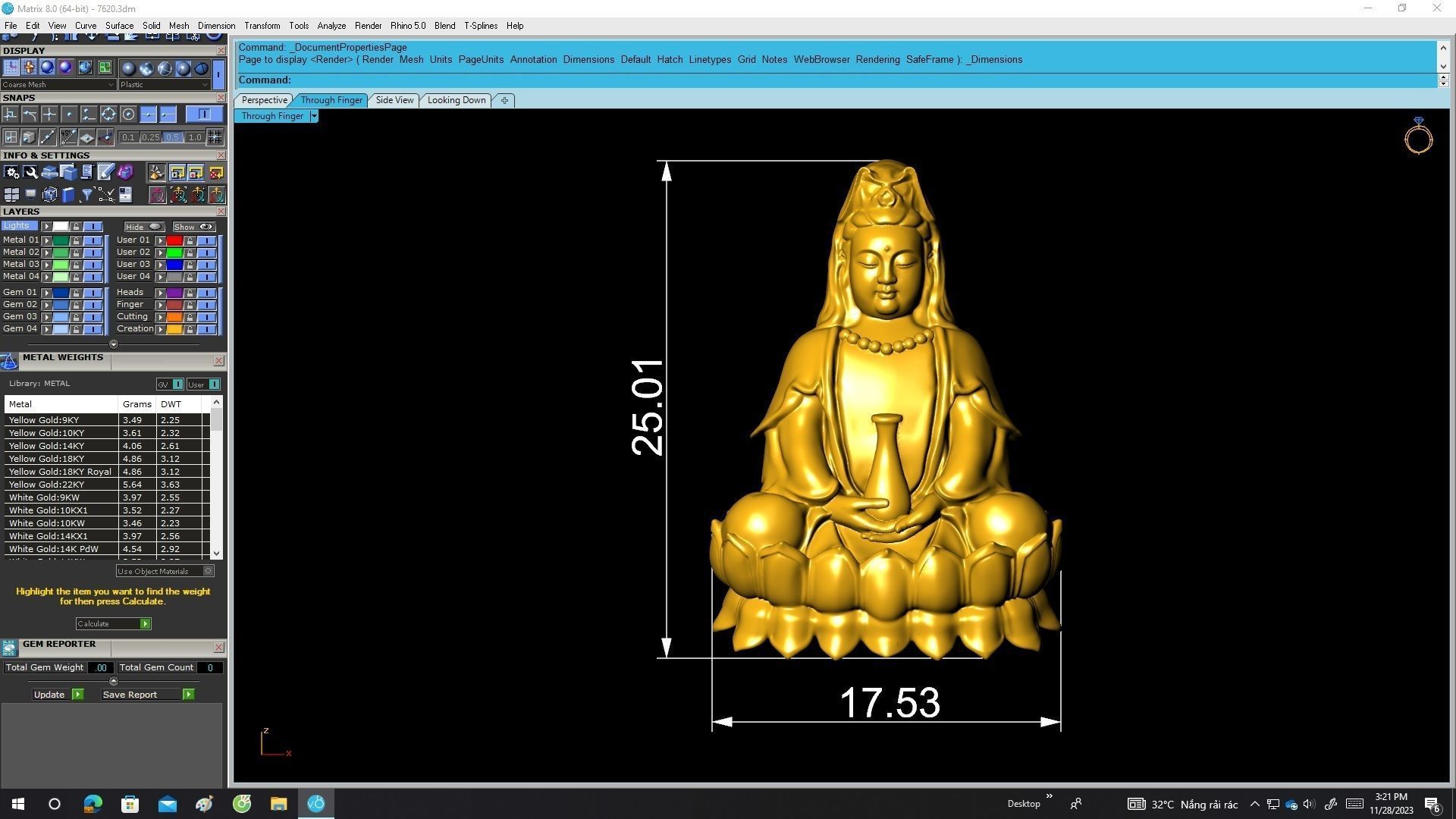
Task: Click the Windows Start button
Action: point(18,804)
